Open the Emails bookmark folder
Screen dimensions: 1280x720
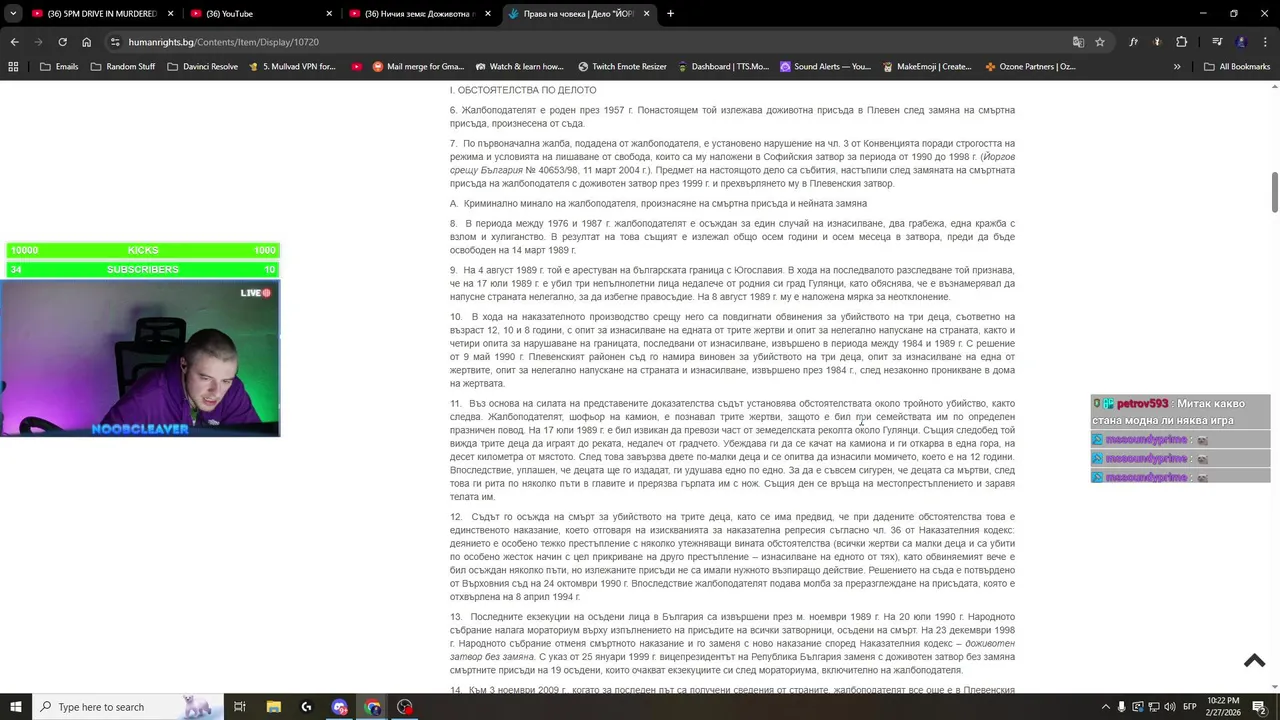(59, 67)
